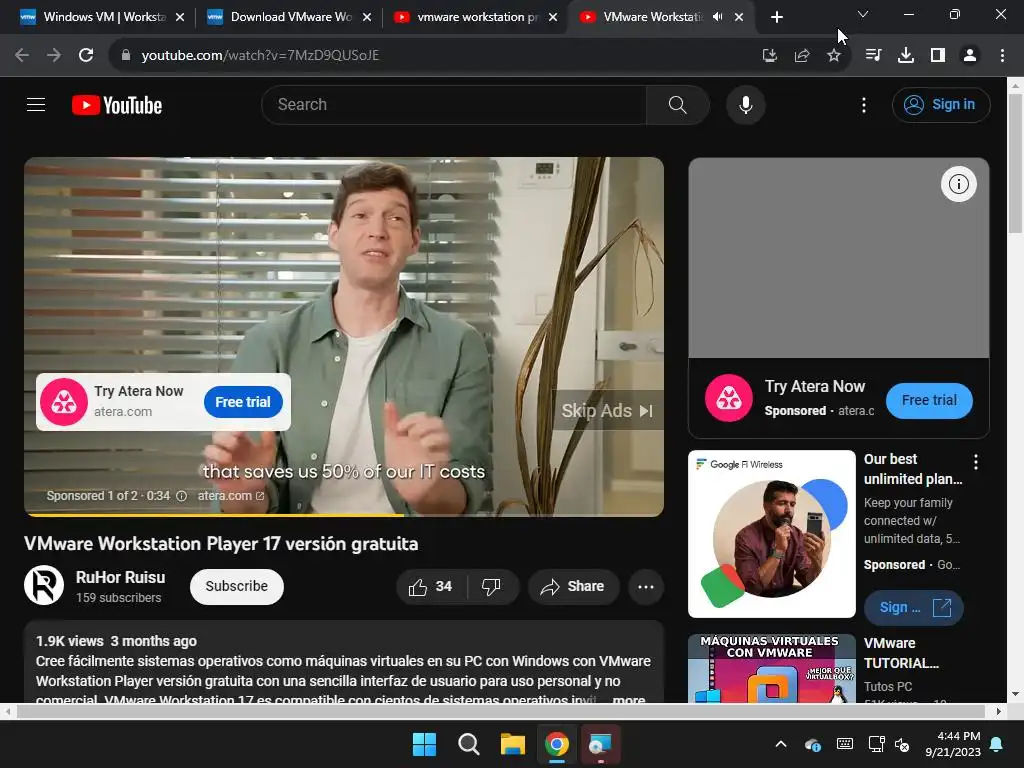Show hidden tray icons chevron
This screenshot has height=768, width=1024.
[780, 744]
